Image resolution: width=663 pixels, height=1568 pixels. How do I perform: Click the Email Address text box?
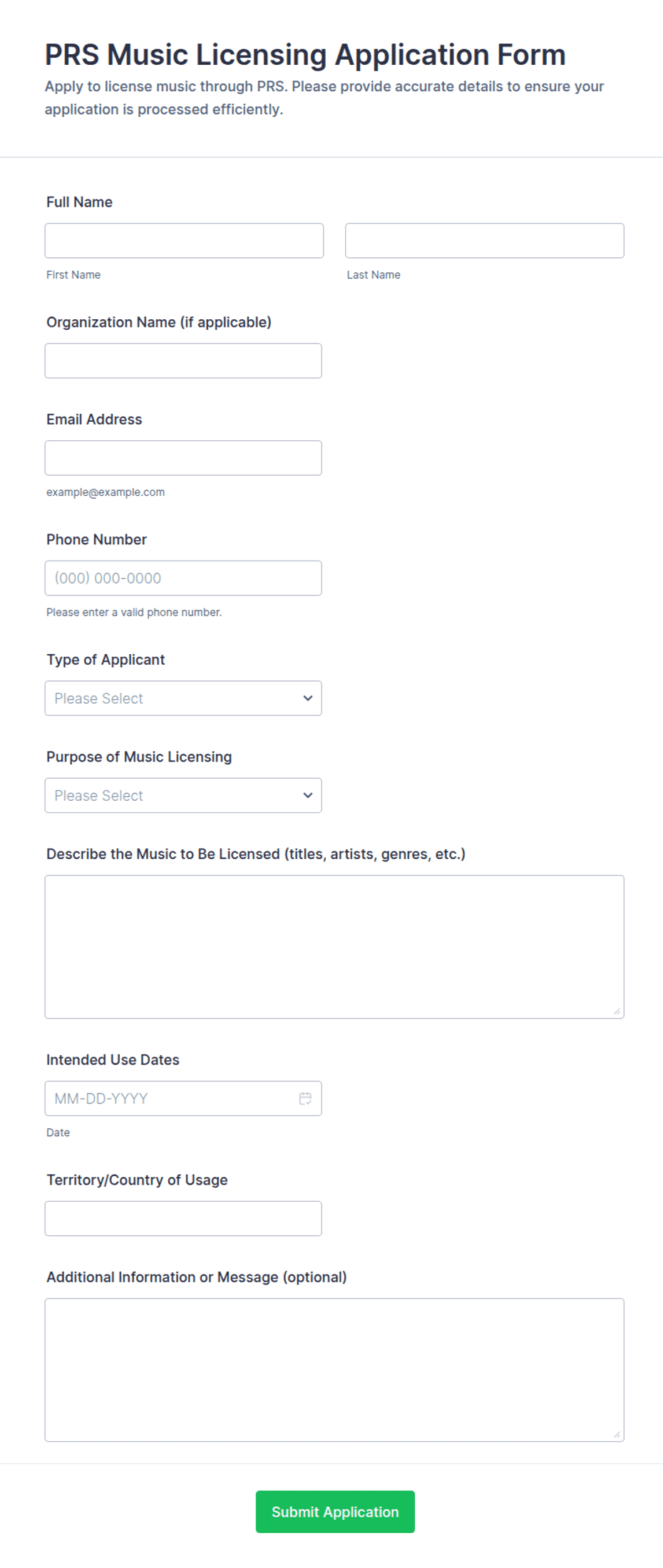coord(183,458)
